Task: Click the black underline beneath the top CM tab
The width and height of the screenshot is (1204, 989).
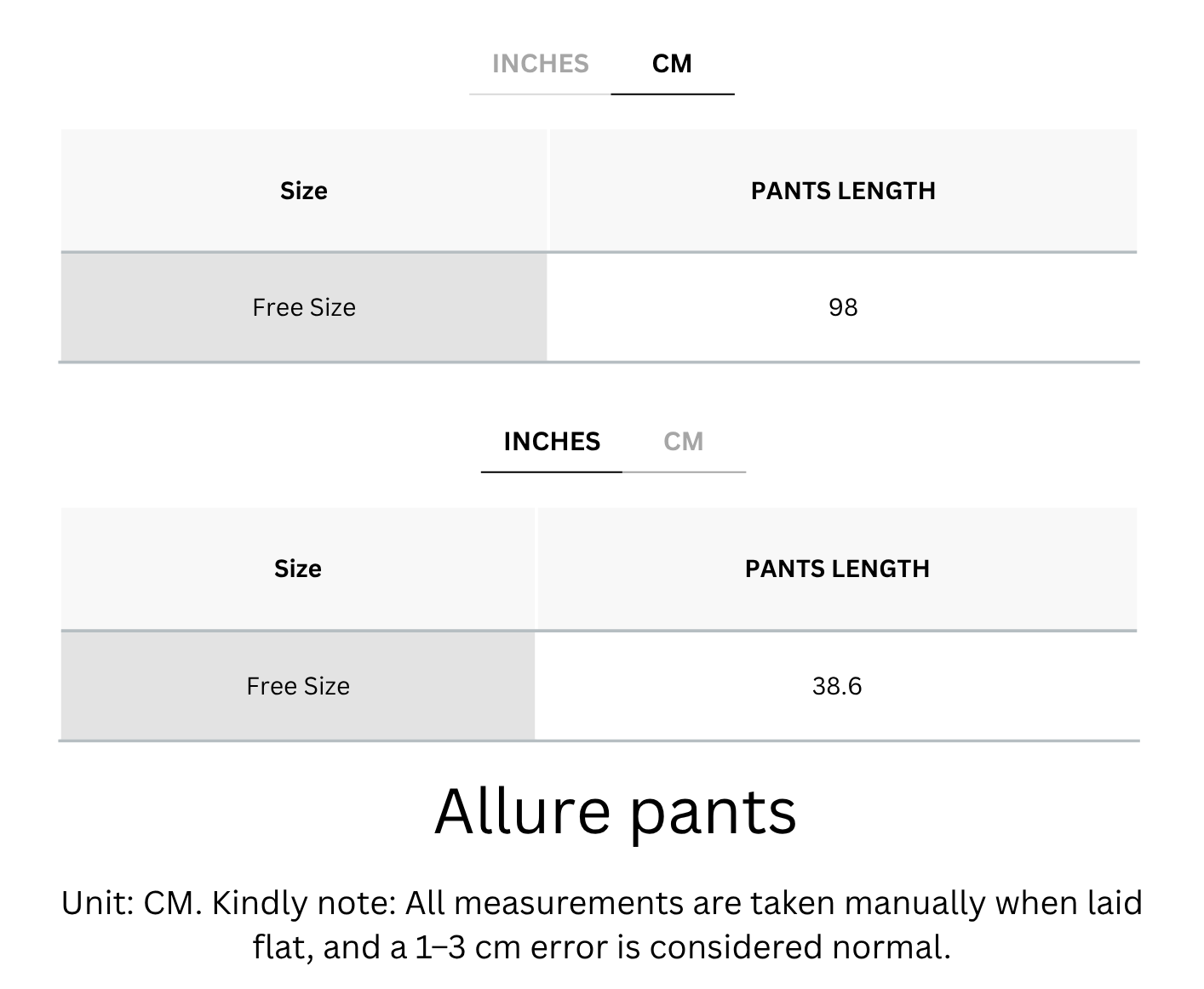Action: pos(673,94)
